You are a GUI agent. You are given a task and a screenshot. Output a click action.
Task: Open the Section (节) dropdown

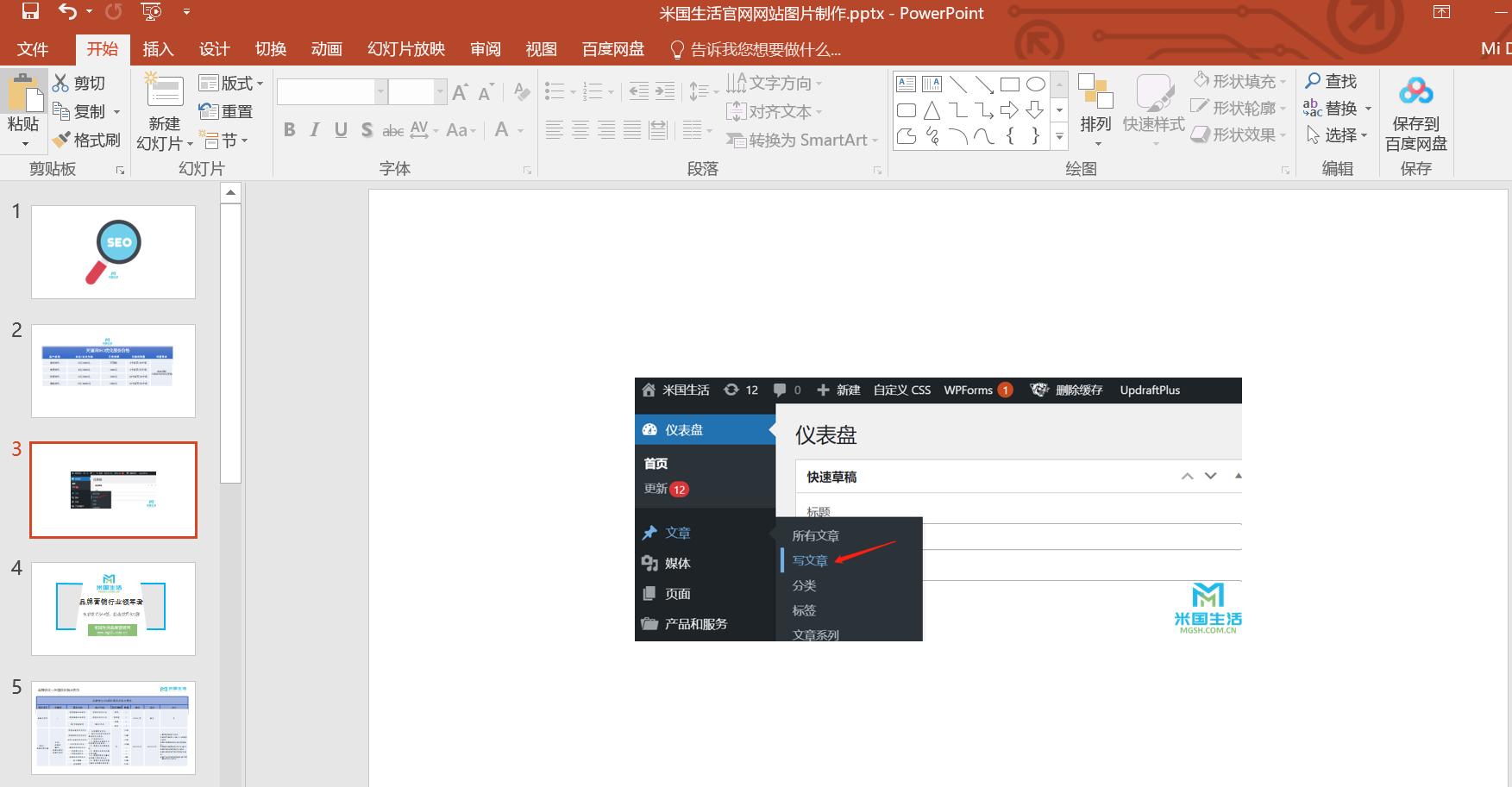point(223,140)
